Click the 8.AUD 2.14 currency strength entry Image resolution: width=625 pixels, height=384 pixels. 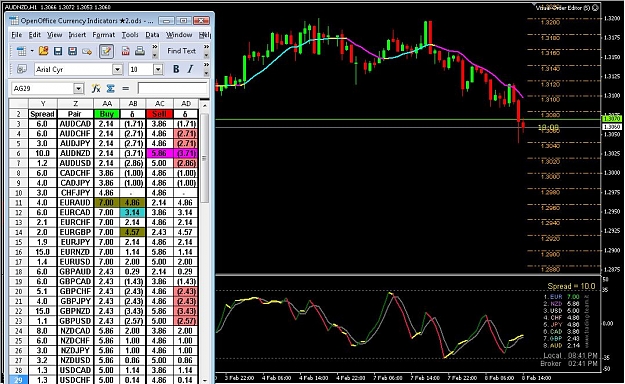click(x=561, y=346)
